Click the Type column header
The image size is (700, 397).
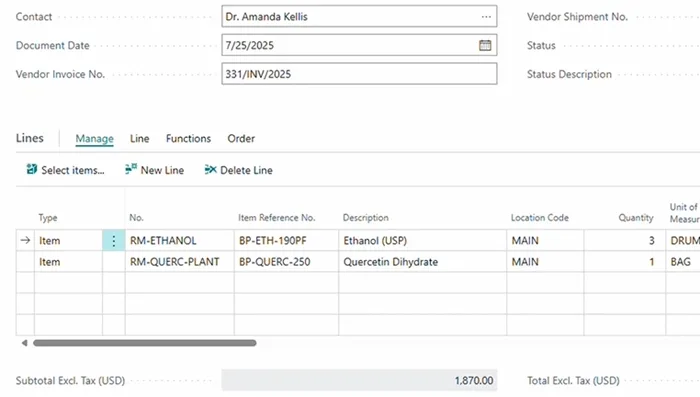pyautogui.click(x=48, y=218)
